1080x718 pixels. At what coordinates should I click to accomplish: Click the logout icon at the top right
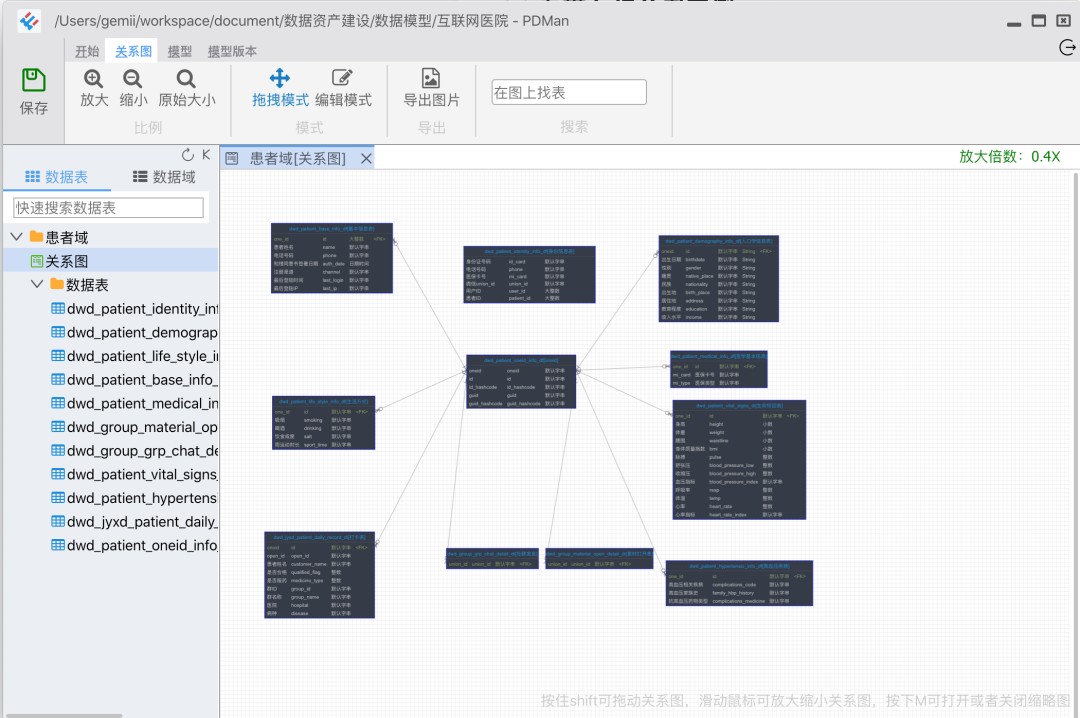click(1067, 47)
